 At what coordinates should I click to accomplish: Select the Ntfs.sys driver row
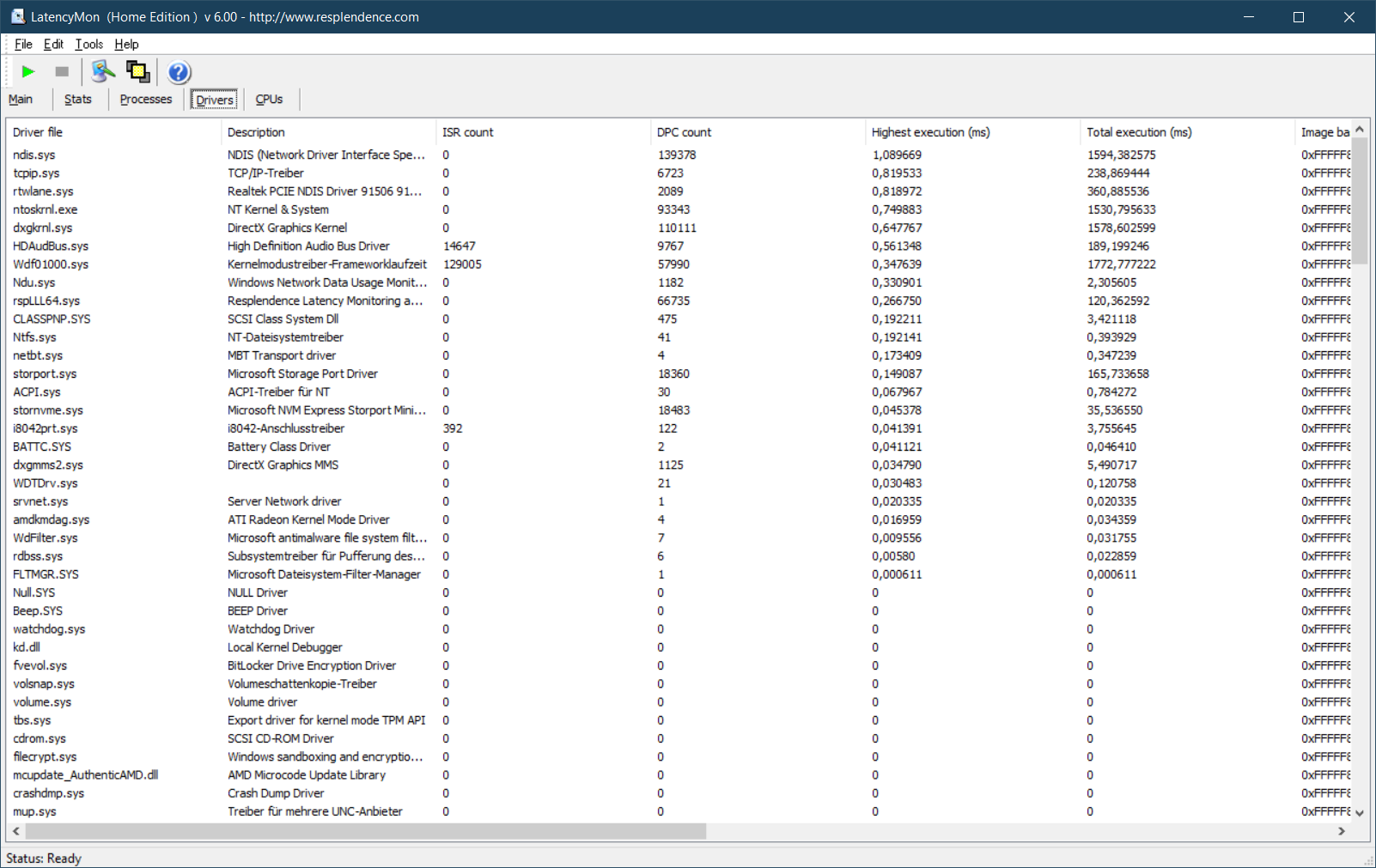[679, 337]
